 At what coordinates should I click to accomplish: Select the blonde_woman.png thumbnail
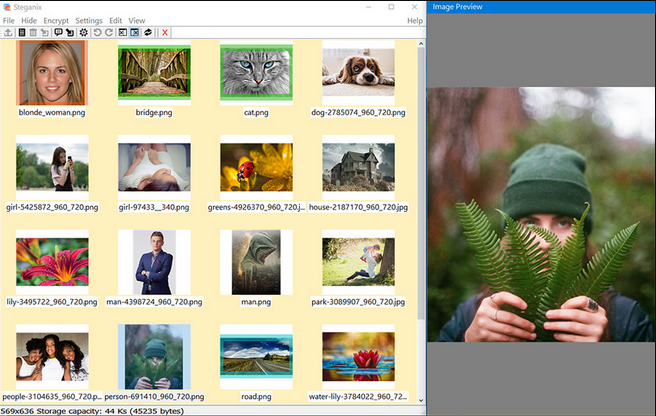(x=52, y=73)
